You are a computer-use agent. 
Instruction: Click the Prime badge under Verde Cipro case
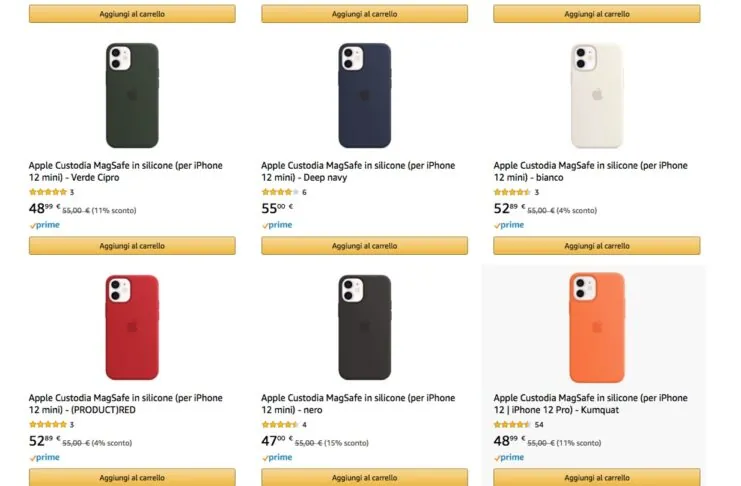pyautogui.click(x=45, y=225)
